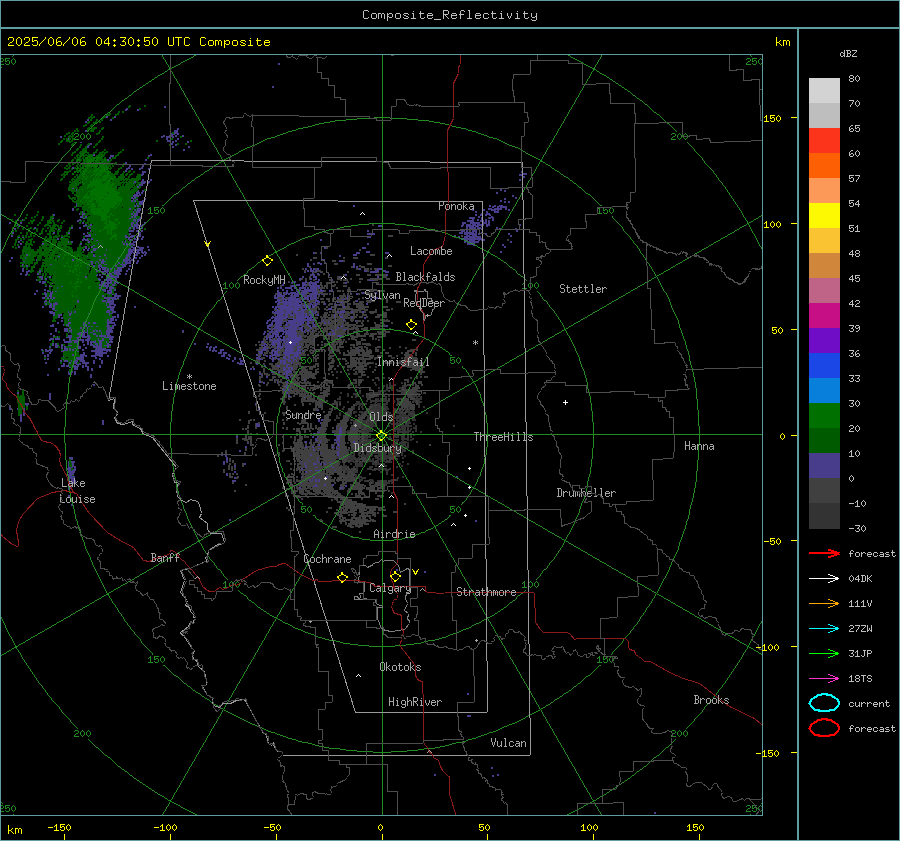Pick the gold 51 dBZ swatch

click(x=824, y=241)
